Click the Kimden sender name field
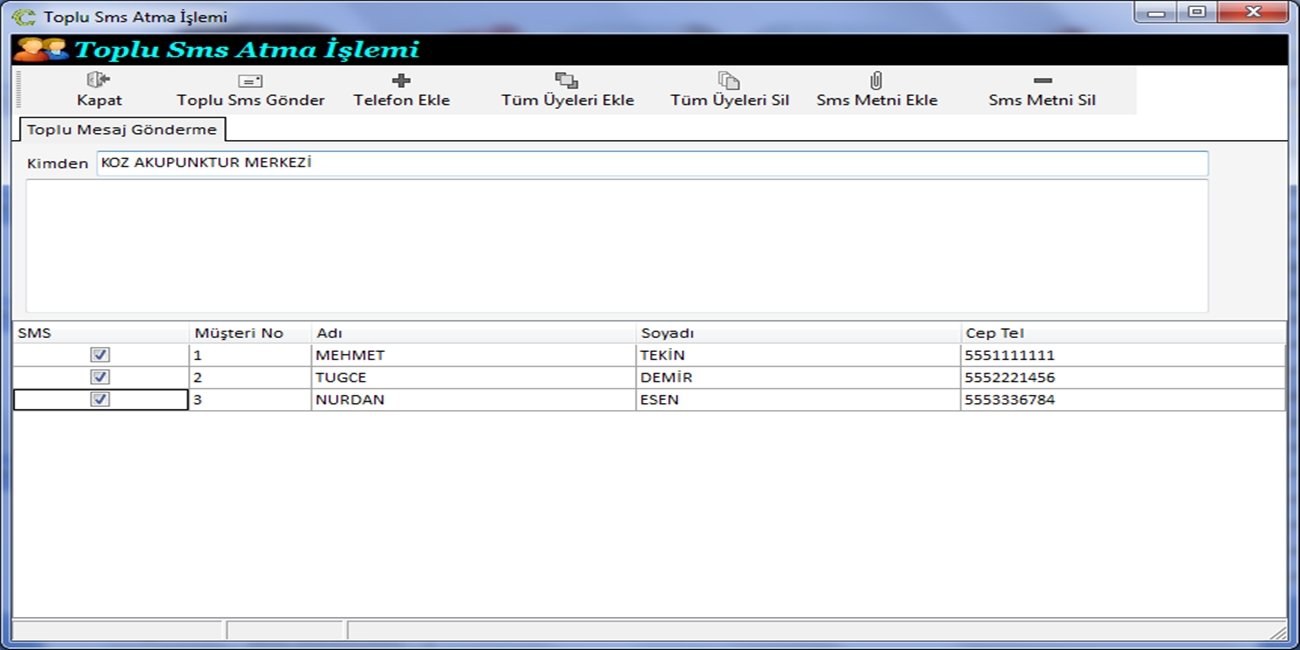 (651, 163)
